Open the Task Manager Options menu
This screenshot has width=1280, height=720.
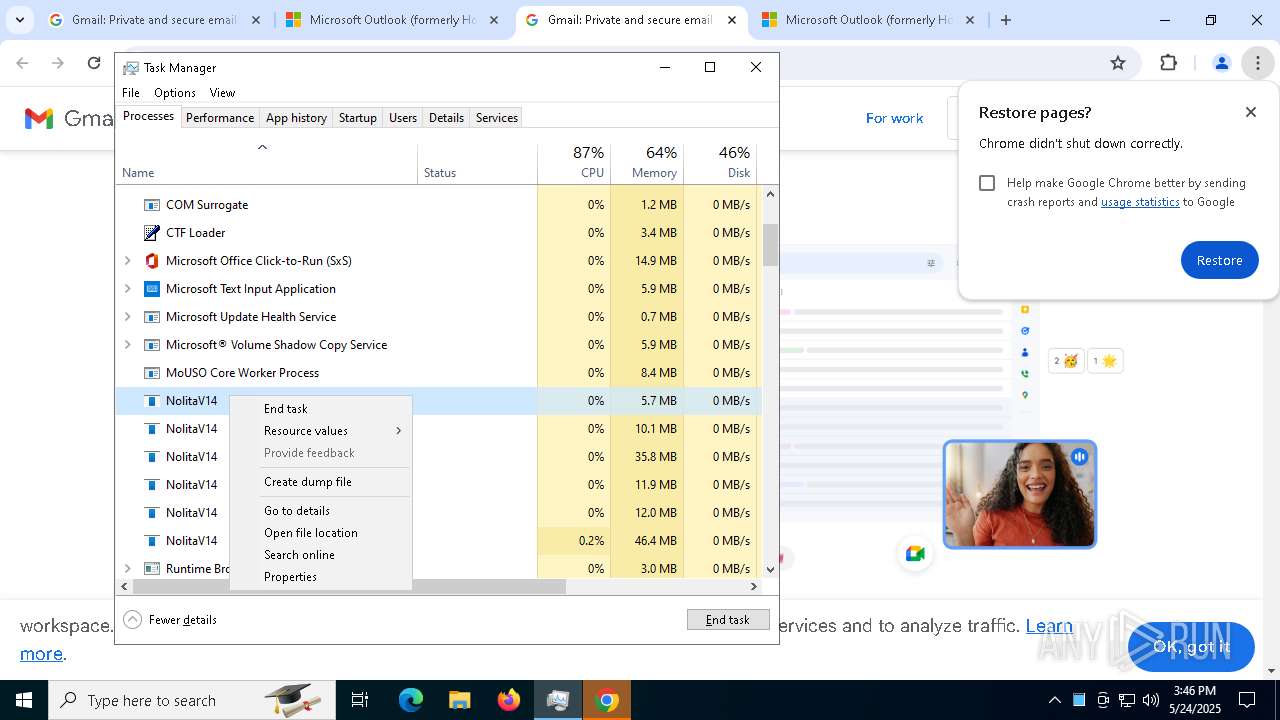175,93
